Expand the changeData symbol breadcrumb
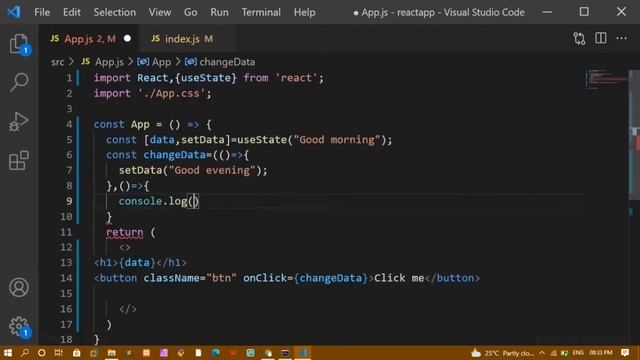 pos(220,62)
